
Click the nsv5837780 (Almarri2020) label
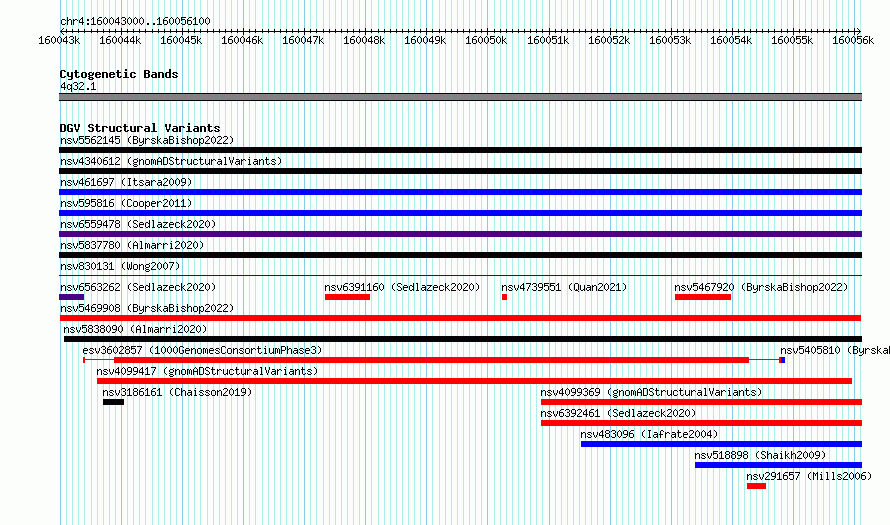click(x=132, y=245)
